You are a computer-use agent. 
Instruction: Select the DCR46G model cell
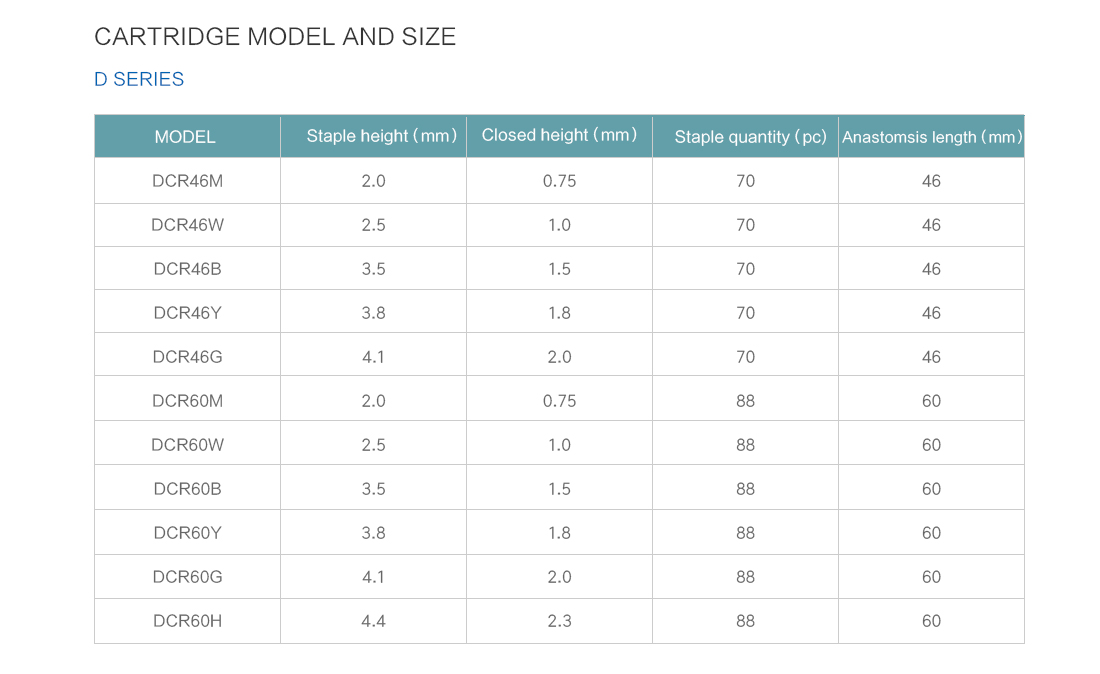(187, 357)
